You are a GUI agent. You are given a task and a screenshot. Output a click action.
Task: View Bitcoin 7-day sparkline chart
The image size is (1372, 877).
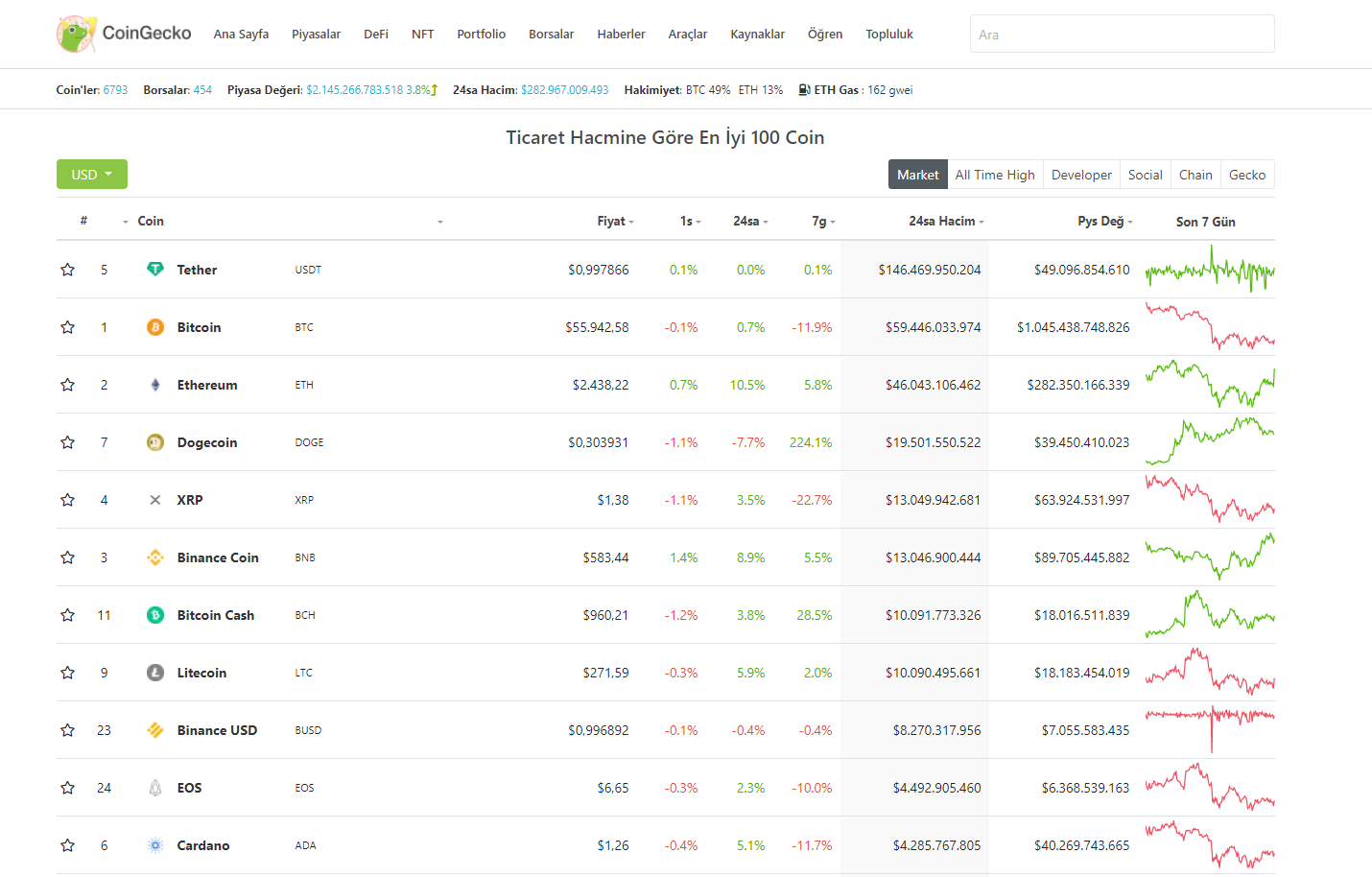pyautogui.click(x=1210, y=327)
